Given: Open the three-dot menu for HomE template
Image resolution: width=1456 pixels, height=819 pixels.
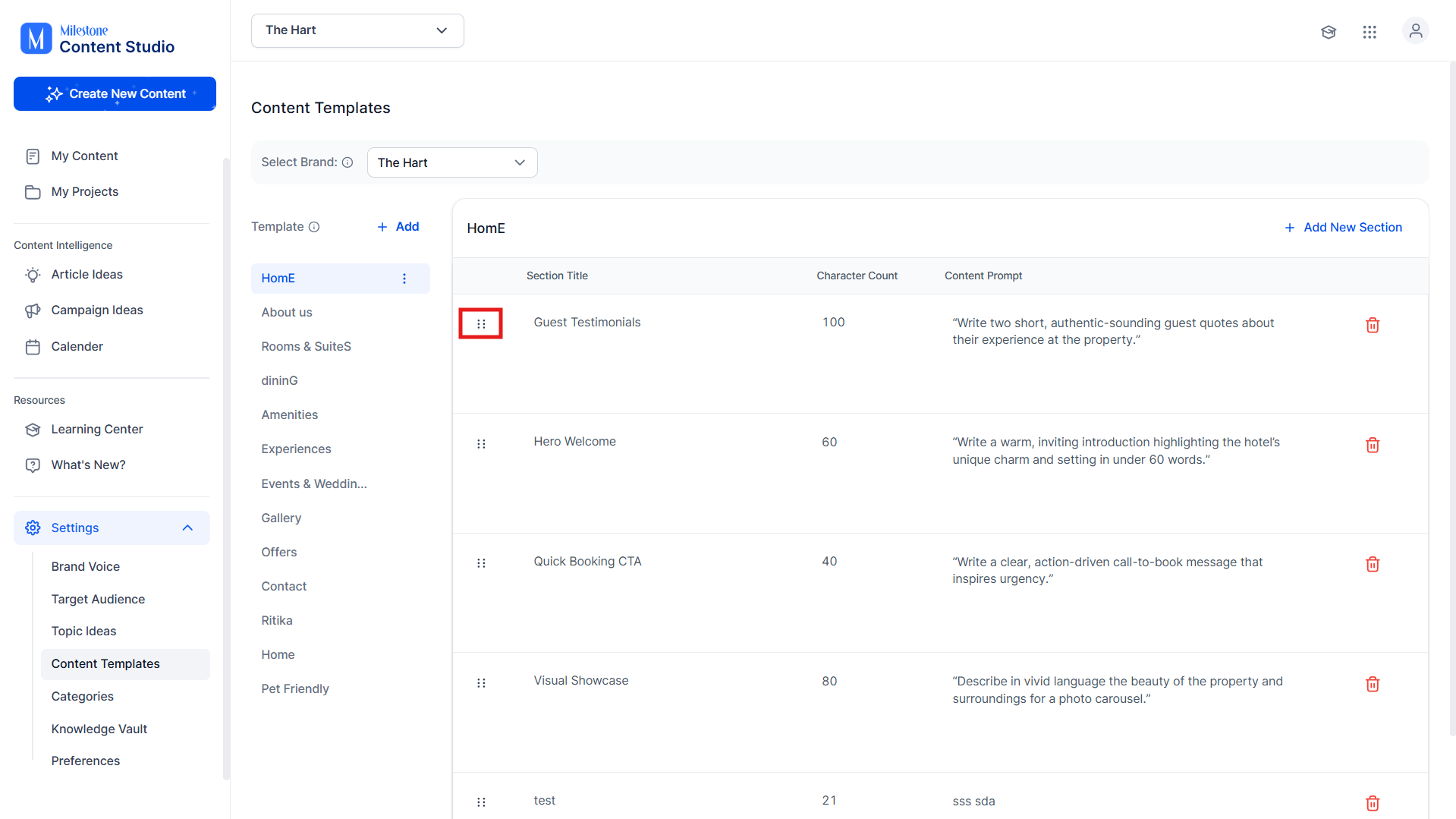Looking at the screenshot, I should [x=404, y=279].
